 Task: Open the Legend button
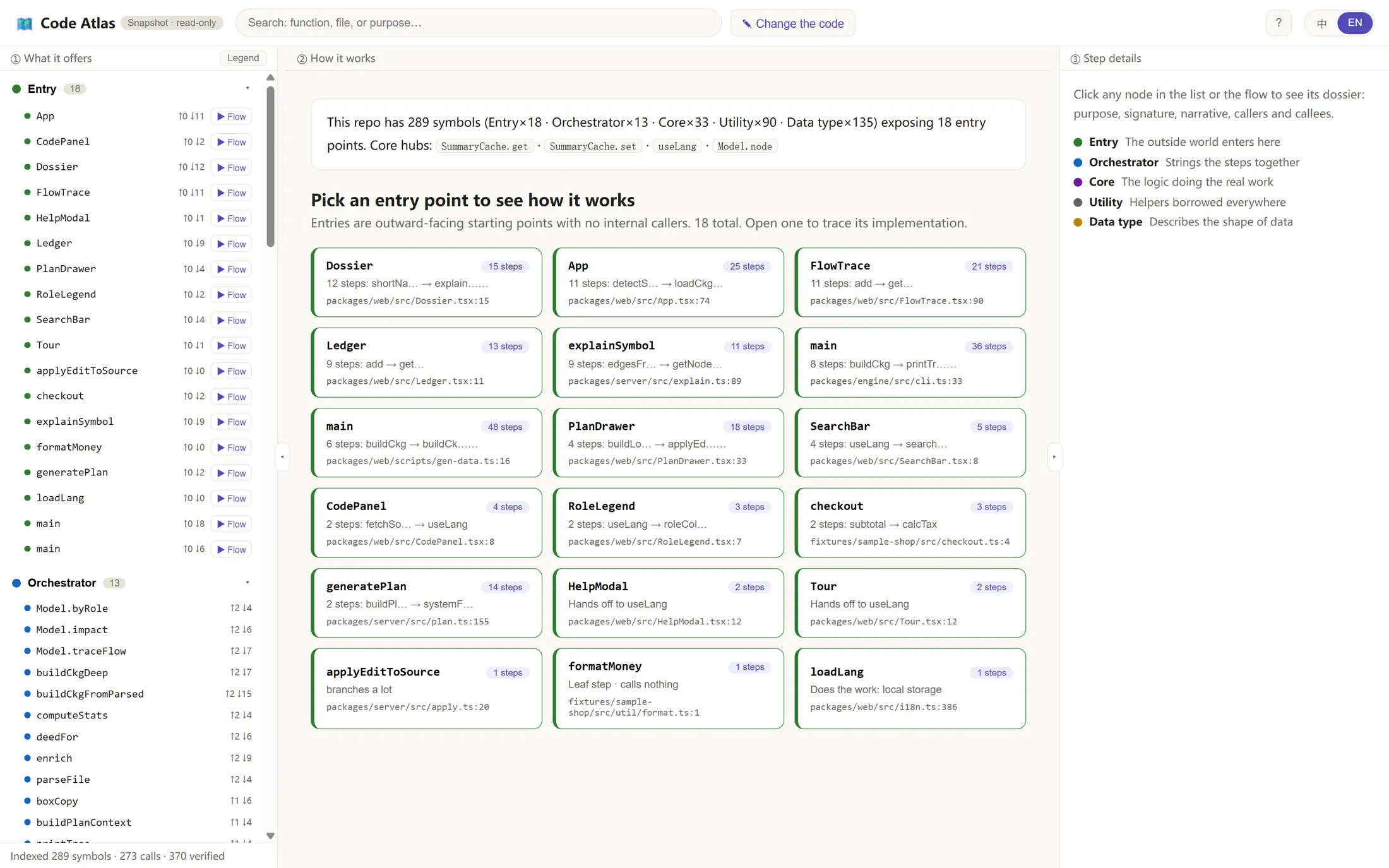[x=243, y=58]
